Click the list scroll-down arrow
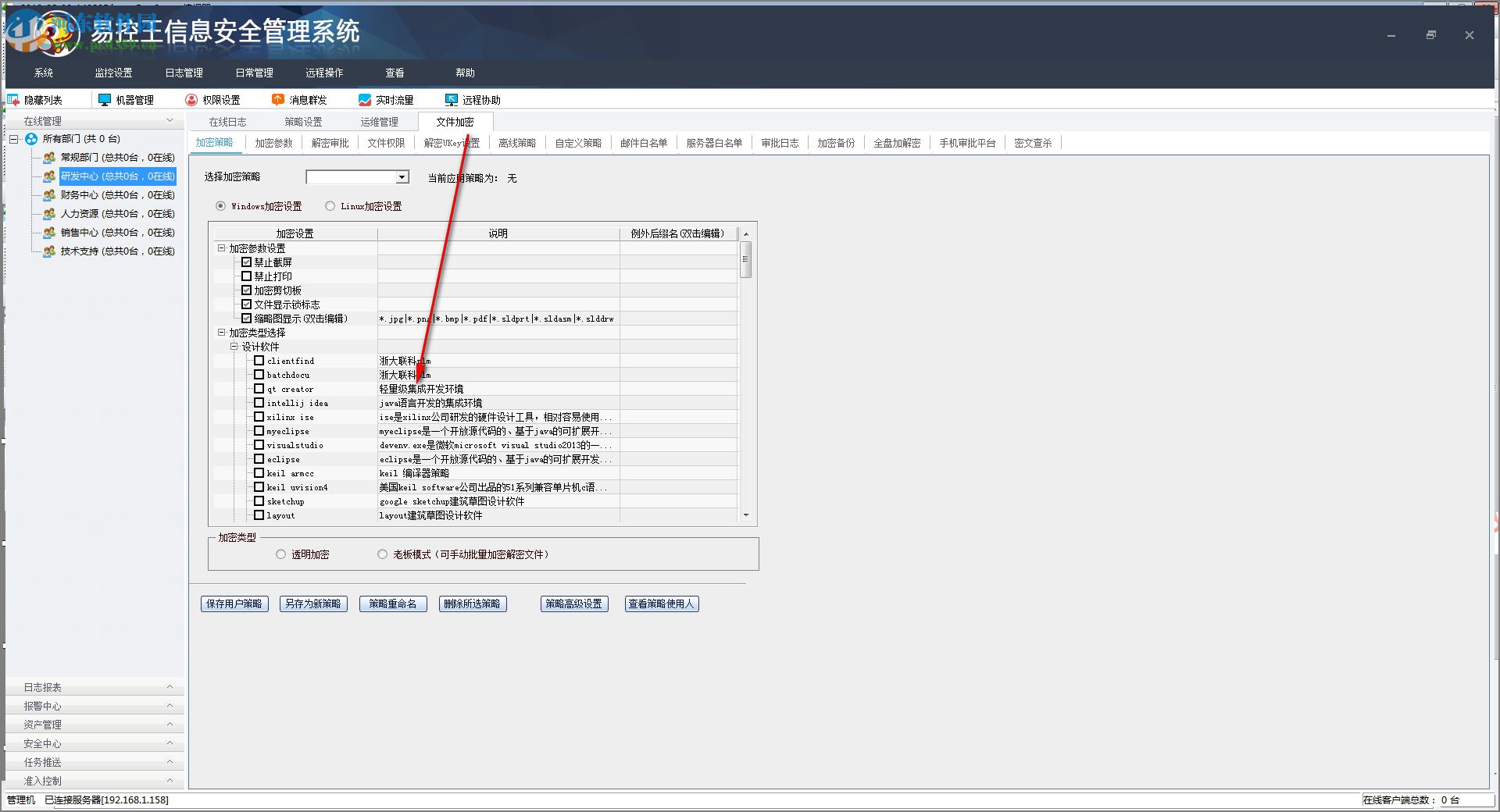The height and width of the screenshot is (812, 1500). coord(746,515)
